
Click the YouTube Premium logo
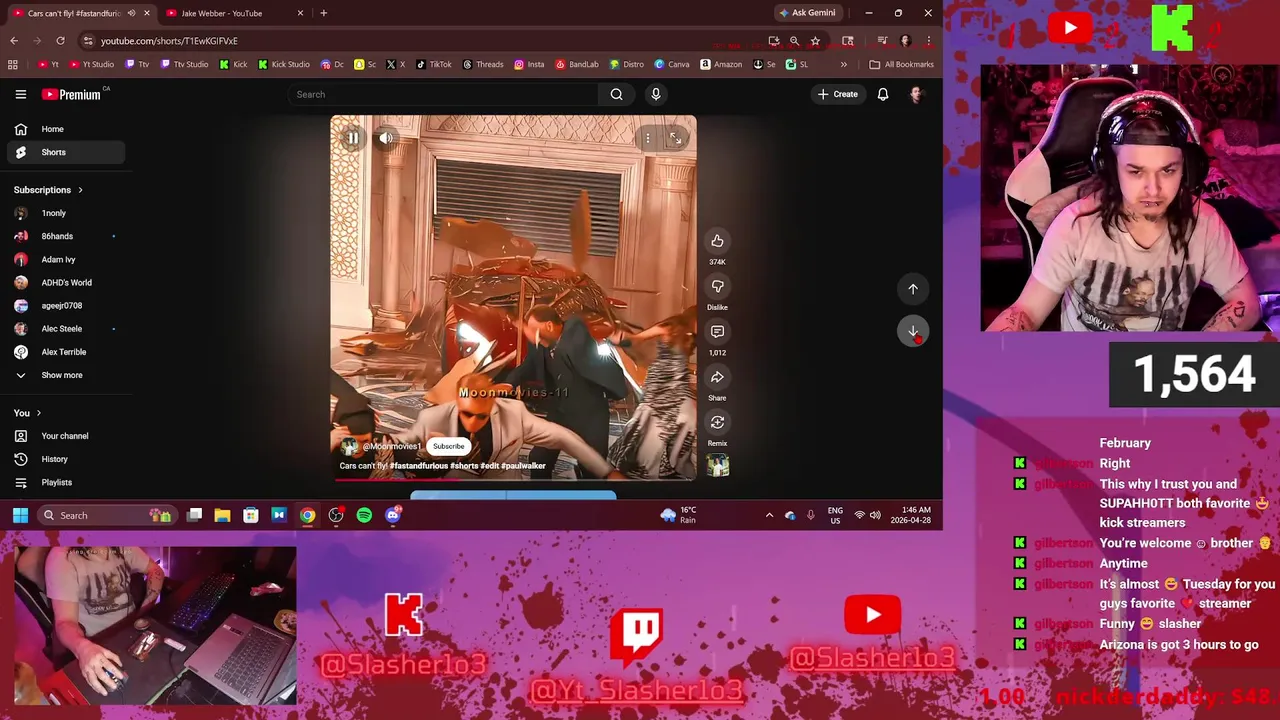tap(72, 94)
